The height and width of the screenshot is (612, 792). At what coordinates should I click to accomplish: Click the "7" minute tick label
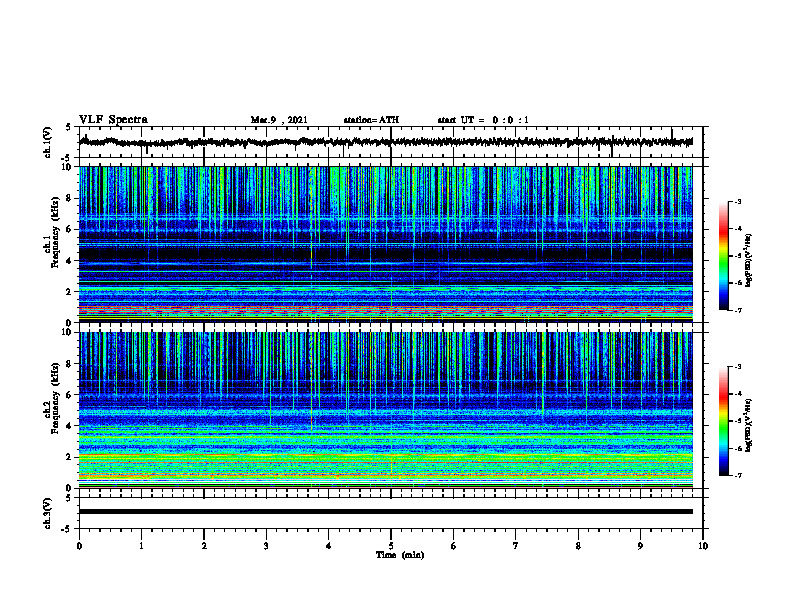coord(516,546)
